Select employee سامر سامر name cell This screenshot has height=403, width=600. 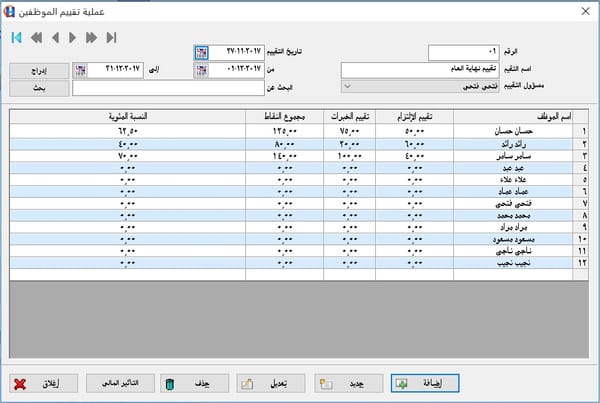pos(513,156)
